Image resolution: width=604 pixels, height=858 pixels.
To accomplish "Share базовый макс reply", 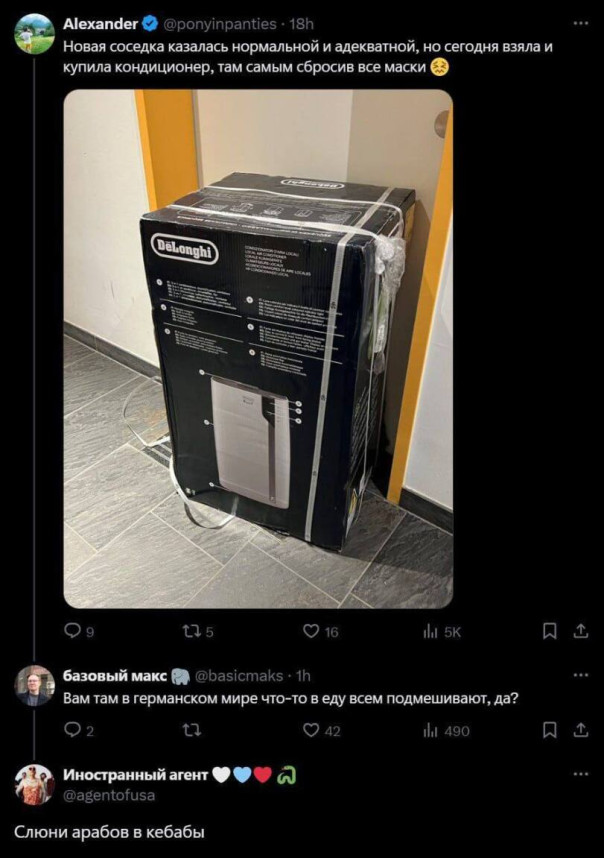I will tap(580, 730).
